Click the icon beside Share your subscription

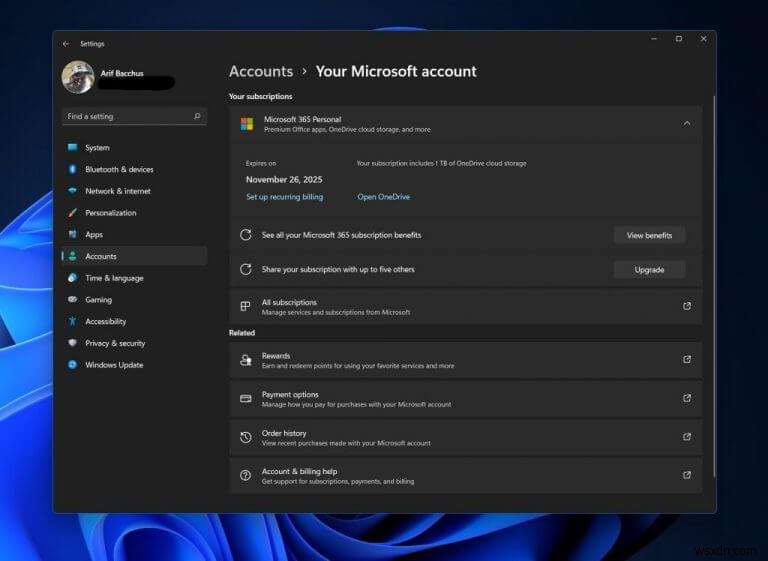[246, 269]
